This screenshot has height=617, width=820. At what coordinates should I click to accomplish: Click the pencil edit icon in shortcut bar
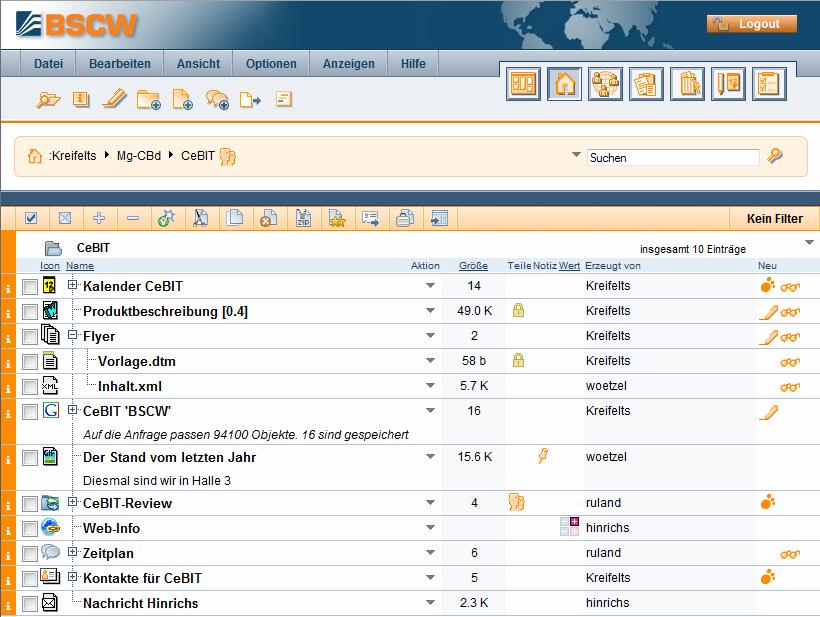tap(115, 98)
